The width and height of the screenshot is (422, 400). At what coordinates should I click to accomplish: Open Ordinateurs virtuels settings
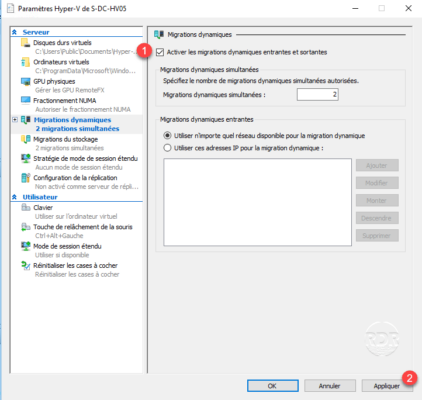pos(61,62)
